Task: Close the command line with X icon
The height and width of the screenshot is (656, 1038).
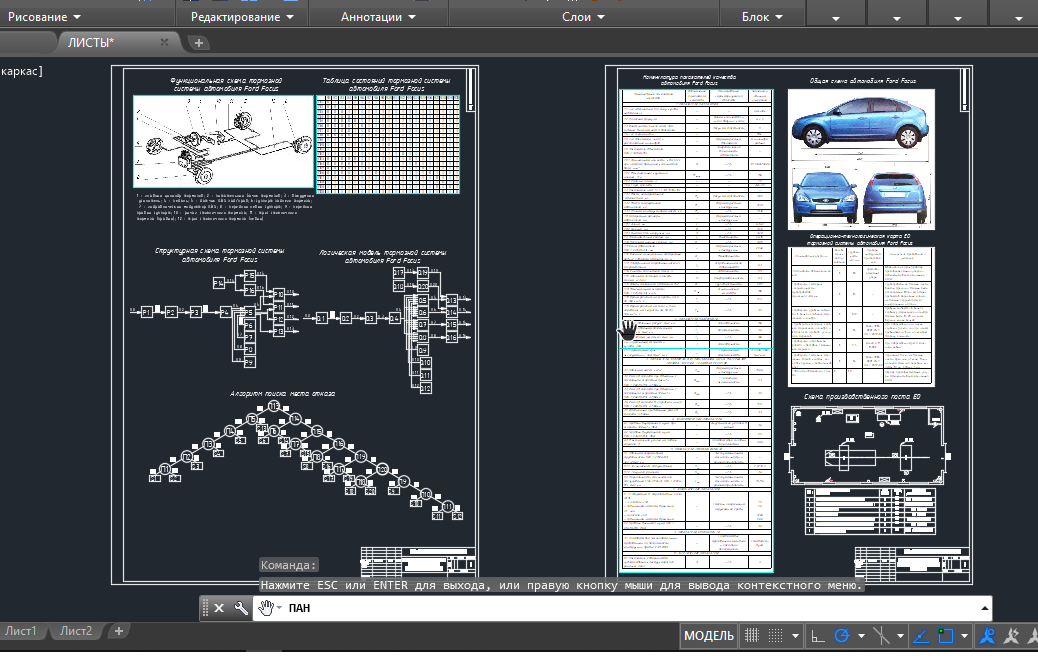Action: [x=219, y=608]
